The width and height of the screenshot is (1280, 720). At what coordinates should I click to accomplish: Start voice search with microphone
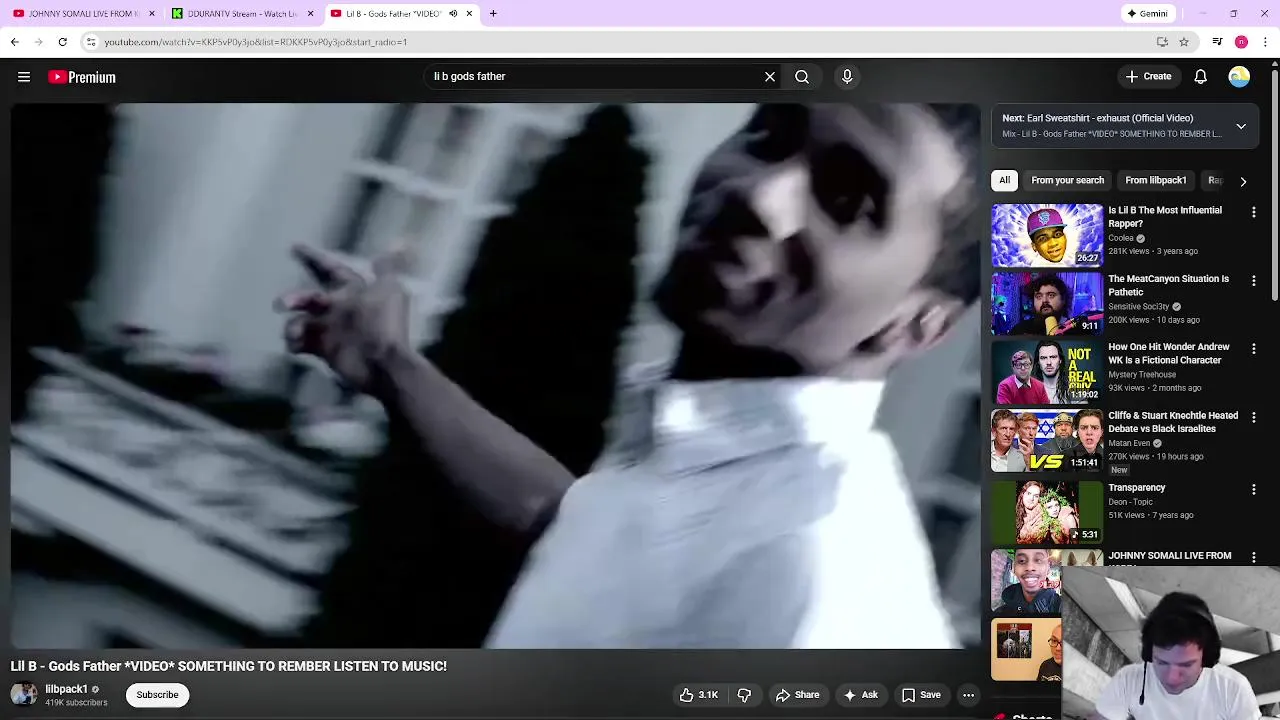(x=847, y=76)
